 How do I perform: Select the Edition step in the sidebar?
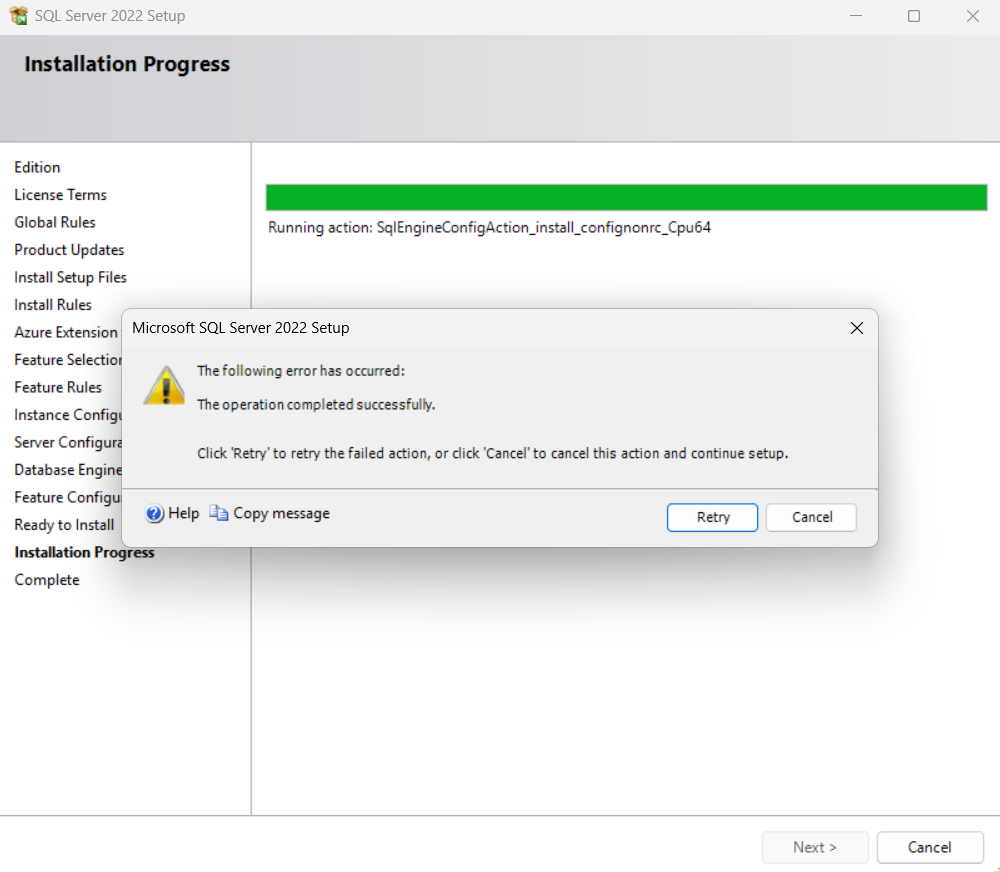[37, 167]
